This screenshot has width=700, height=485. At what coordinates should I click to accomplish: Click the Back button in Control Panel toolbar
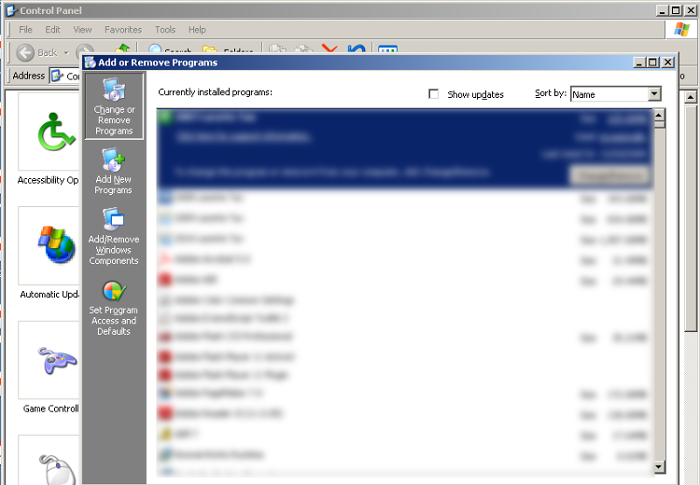pyautogui.click(x=40, y=52)
